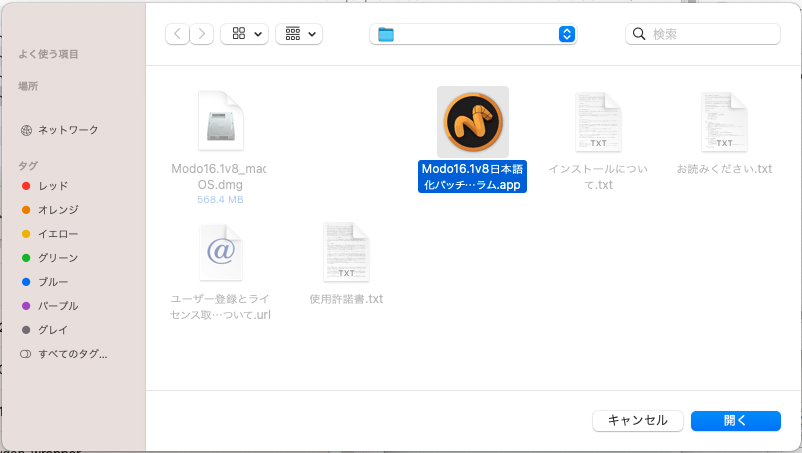Click the お読みください.txt filename label

point(724,169)
